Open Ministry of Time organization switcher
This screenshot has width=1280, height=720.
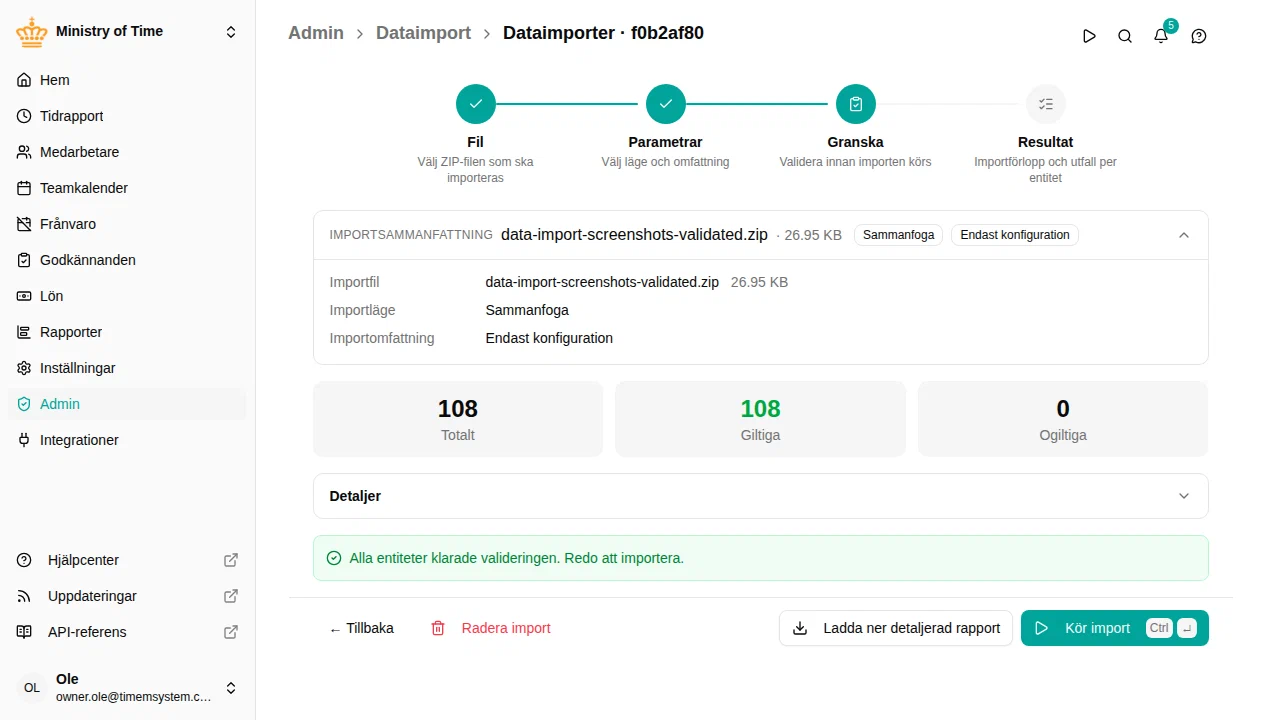click(x=128, y=32)
